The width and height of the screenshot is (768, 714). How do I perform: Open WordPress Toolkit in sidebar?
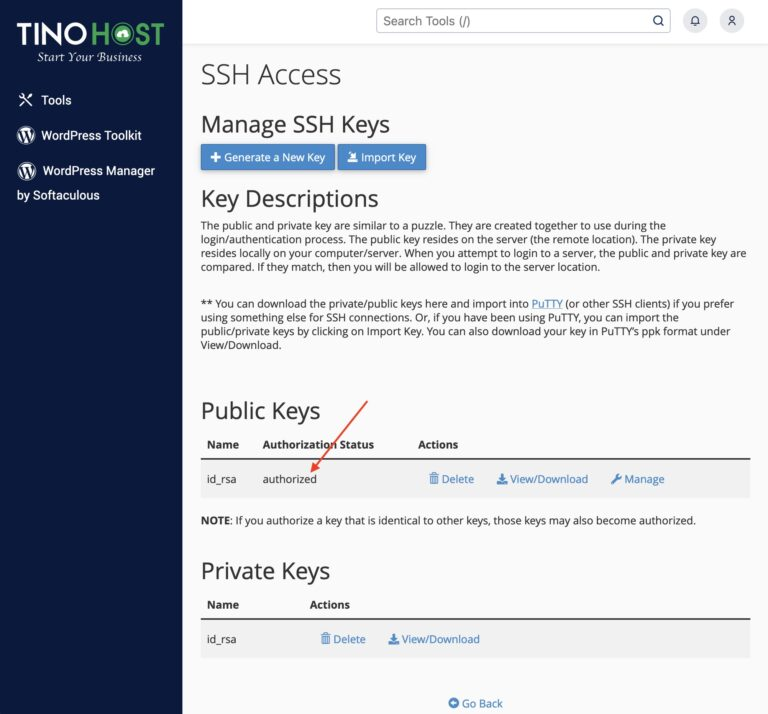point(79,136)
